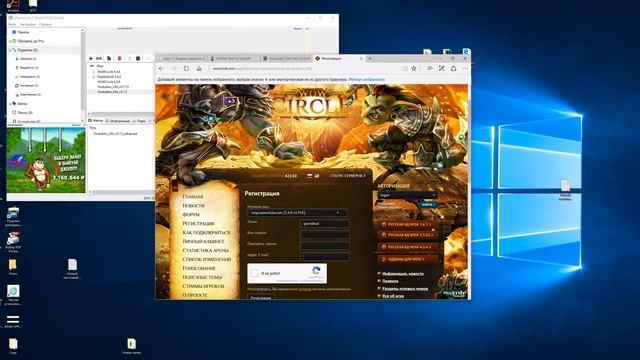
Task: Click the browser Share icon
Action: [x=453, y=69]
